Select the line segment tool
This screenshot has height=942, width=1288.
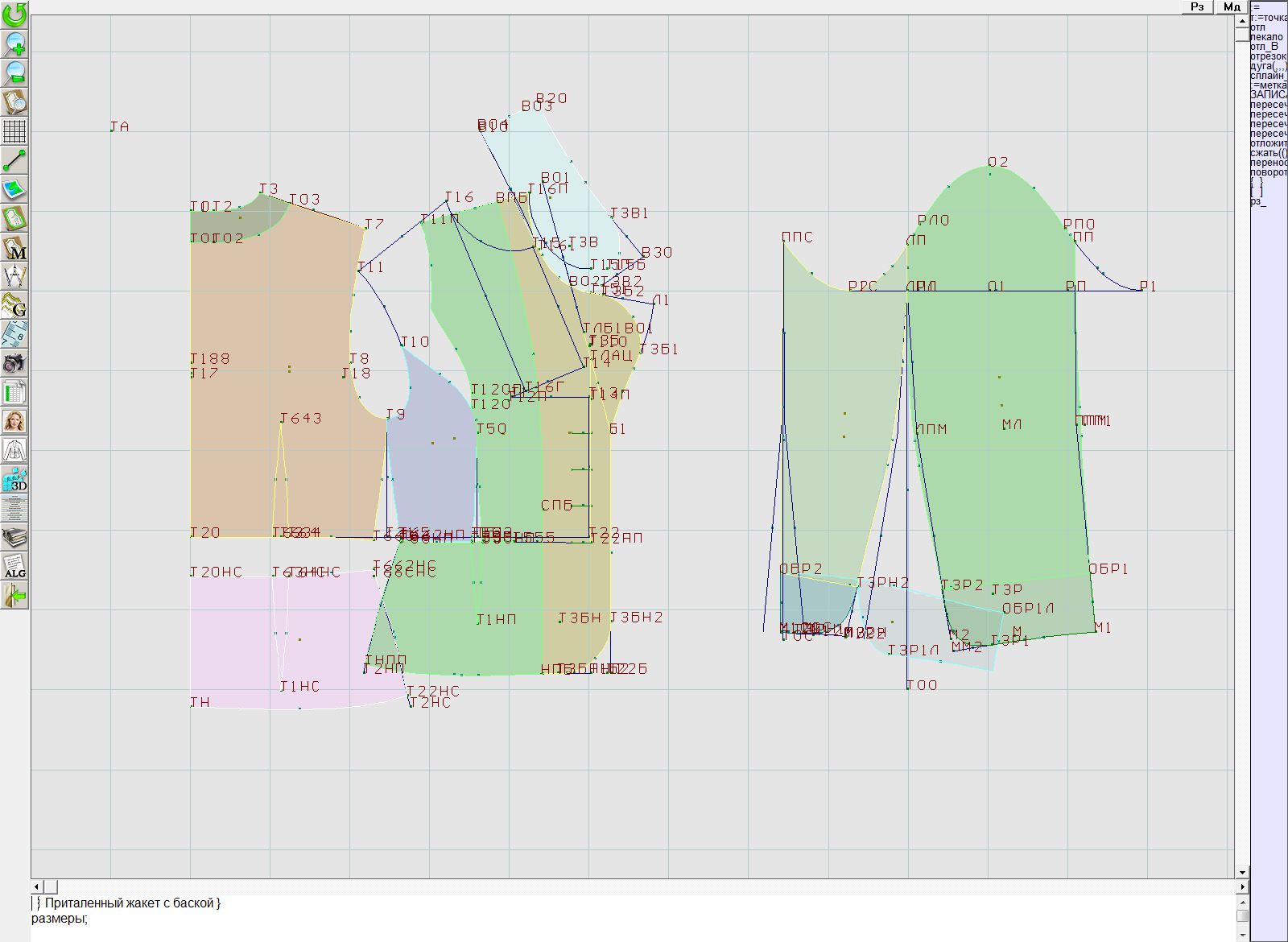(14, 160)
